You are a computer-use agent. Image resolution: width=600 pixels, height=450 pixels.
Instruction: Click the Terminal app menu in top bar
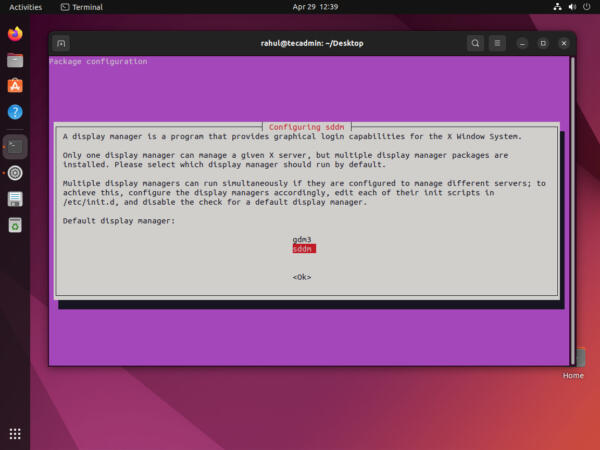(x=81, y=6)
